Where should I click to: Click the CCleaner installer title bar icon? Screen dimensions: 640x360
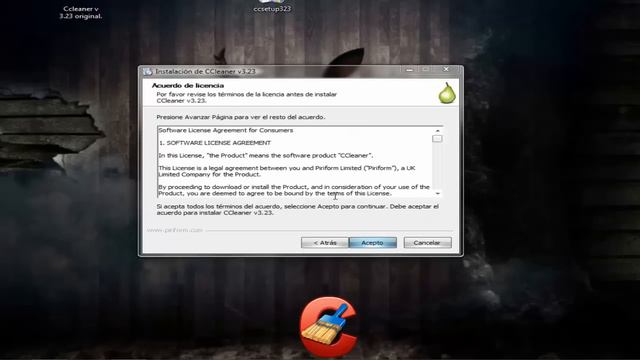click(147, 71)
